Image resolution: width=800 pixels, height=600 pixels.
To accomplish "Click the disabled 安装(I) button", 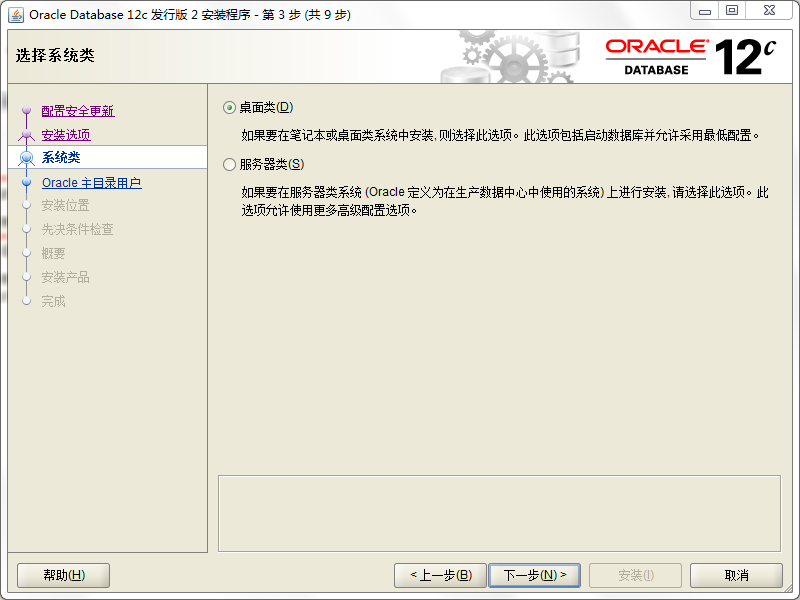I will pyautogui.click(x=635, y=576).
